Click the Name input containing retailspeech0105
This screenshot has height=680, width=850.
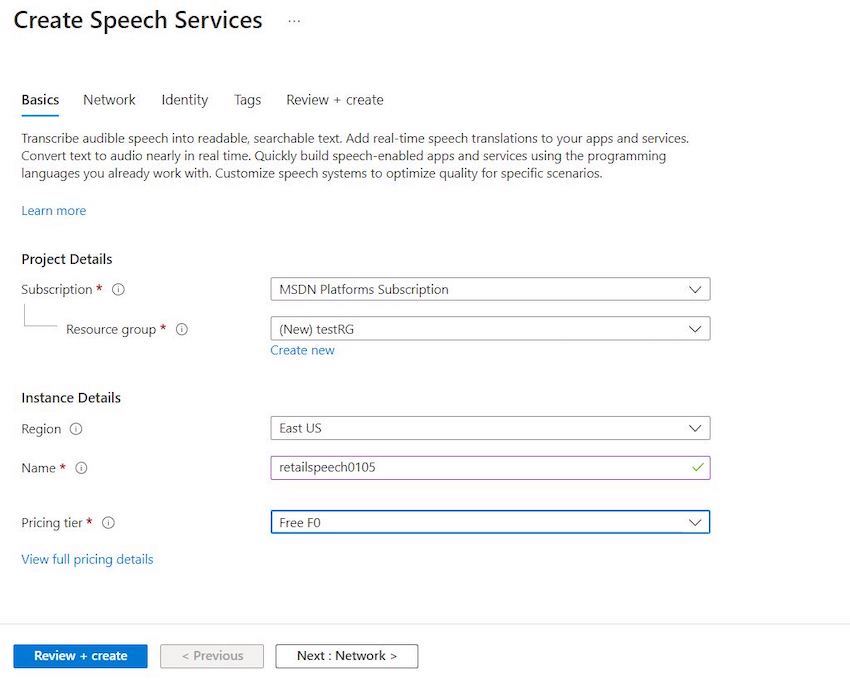click(x=490, y=467)
